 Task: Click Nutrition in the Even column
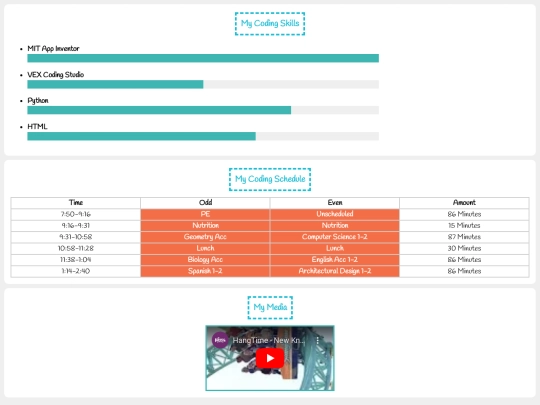pyautogui.click(x=335, y=226)
